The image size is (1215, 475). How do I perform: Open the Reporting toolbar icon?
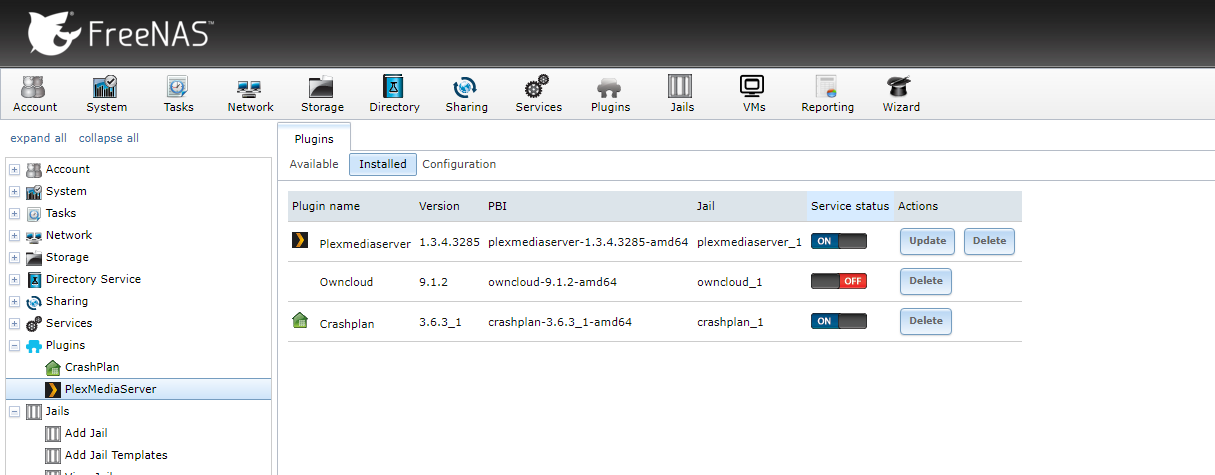827,95
